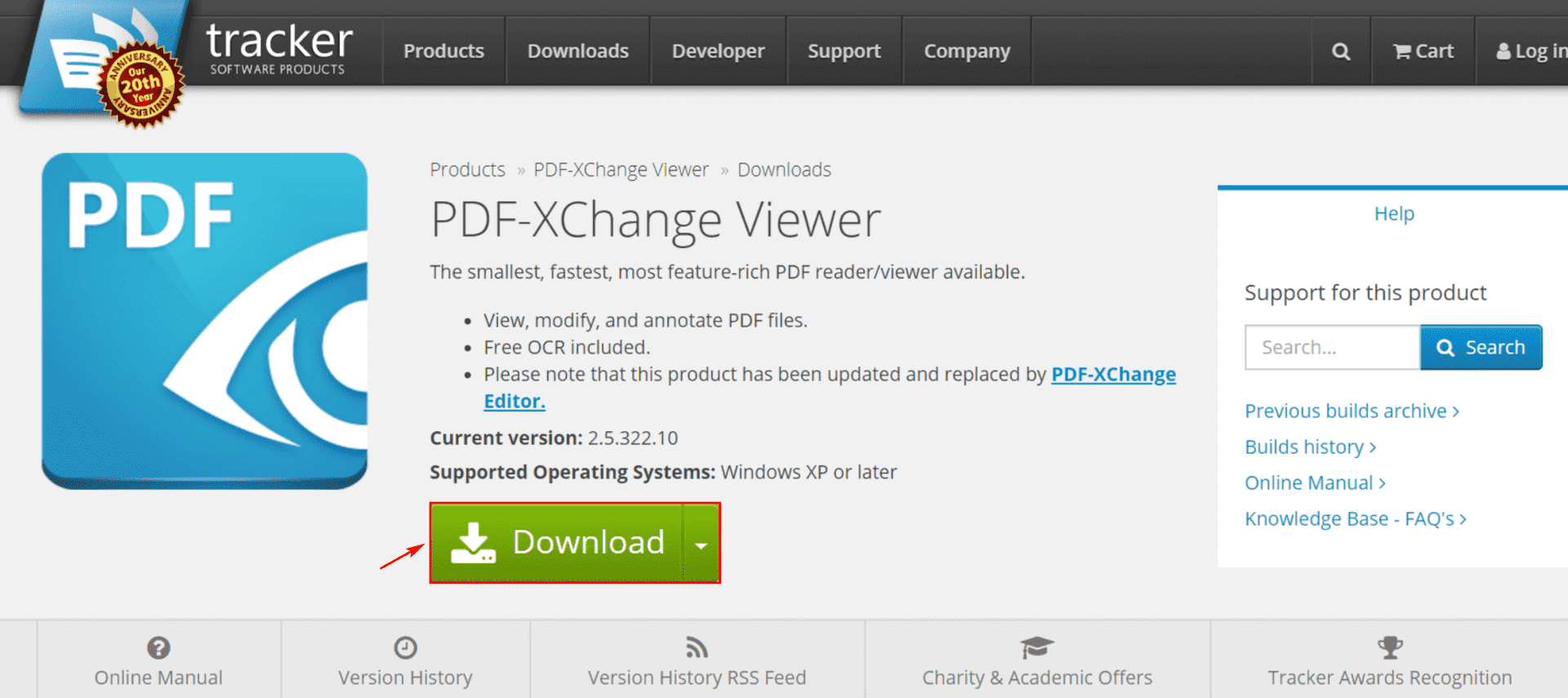Click the Charity & Academic Offers graduation cap
The image size is (1568, 698).
[1036, 647]
